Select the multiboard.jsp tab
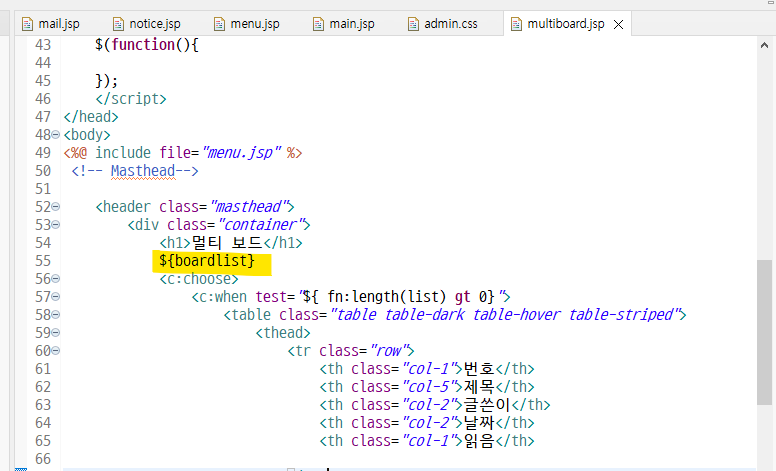 pyautogui.click(x=566, y=24)
